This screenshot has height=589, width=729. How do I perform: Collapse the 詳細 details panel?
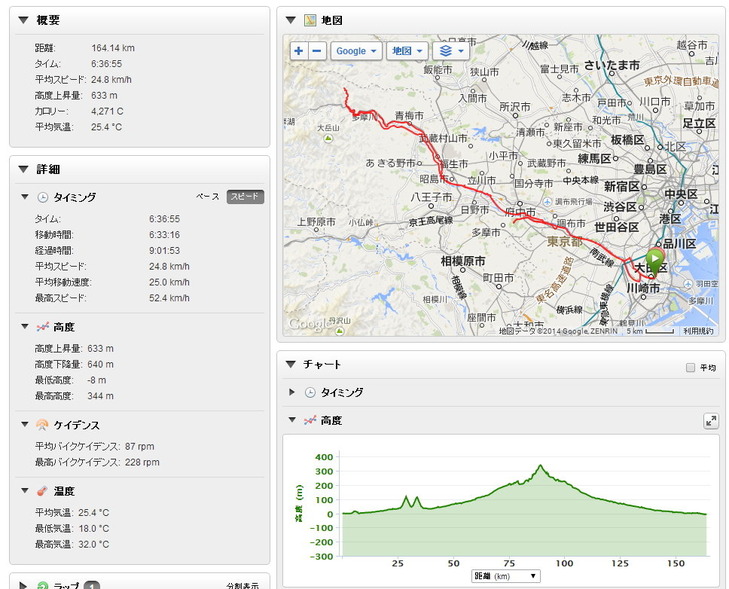(23, 169)
